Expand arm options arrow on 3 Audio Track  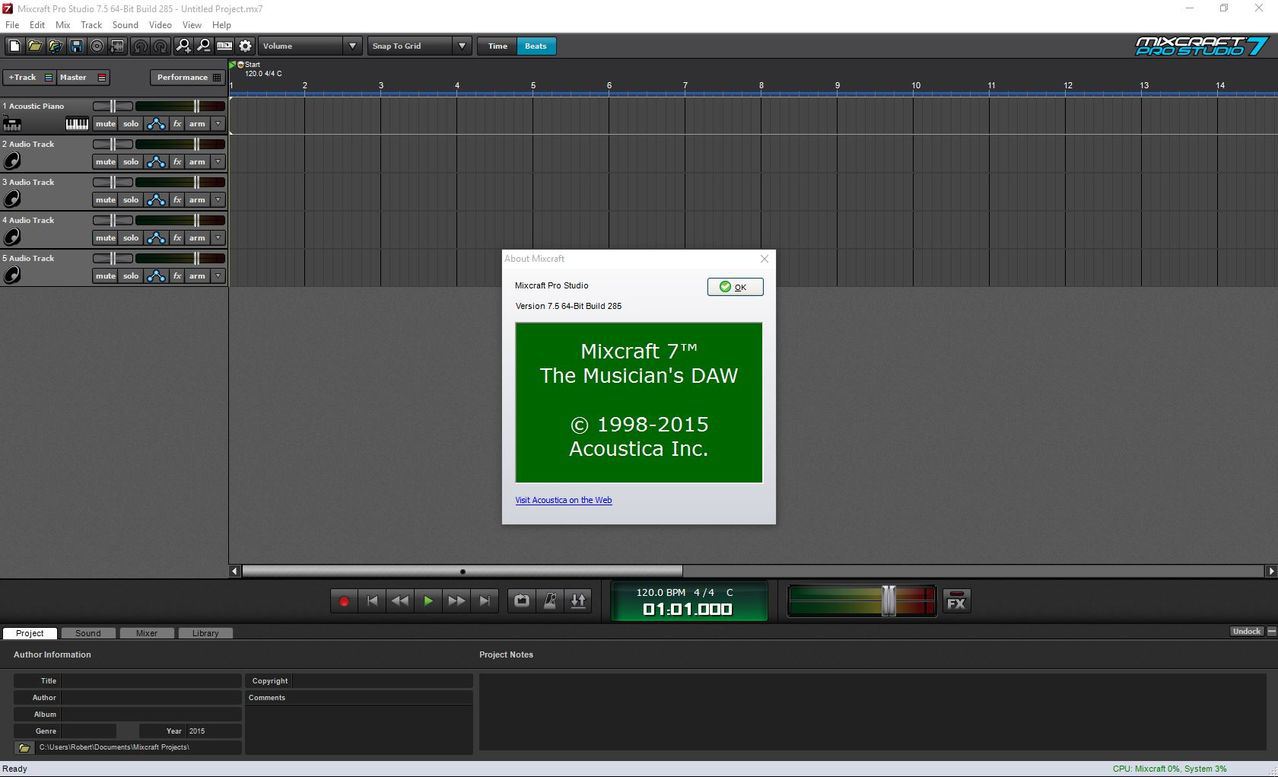[x=218, y=200]
